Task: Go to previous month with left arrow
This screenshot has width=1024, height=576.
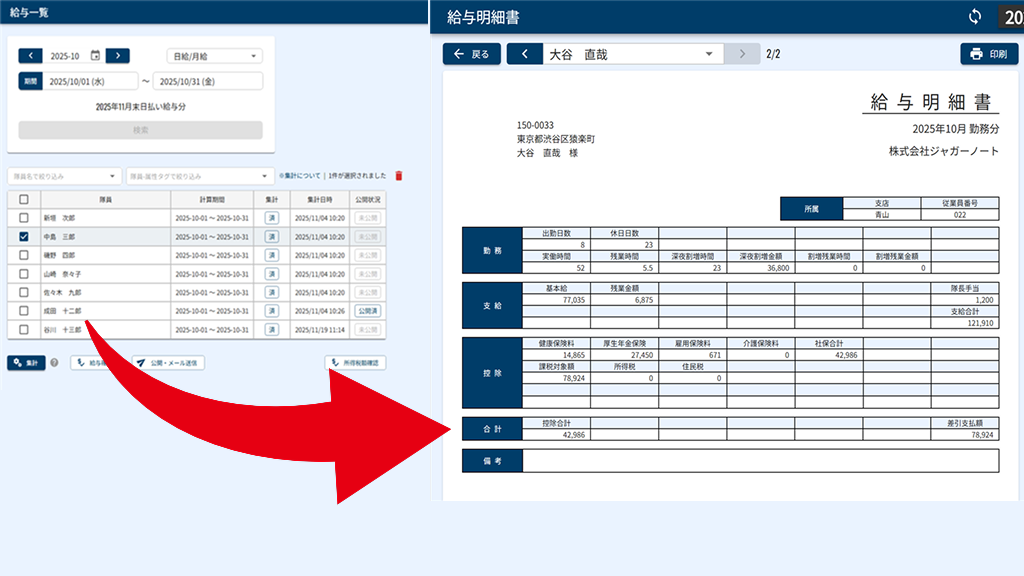Action: [31, 56]
